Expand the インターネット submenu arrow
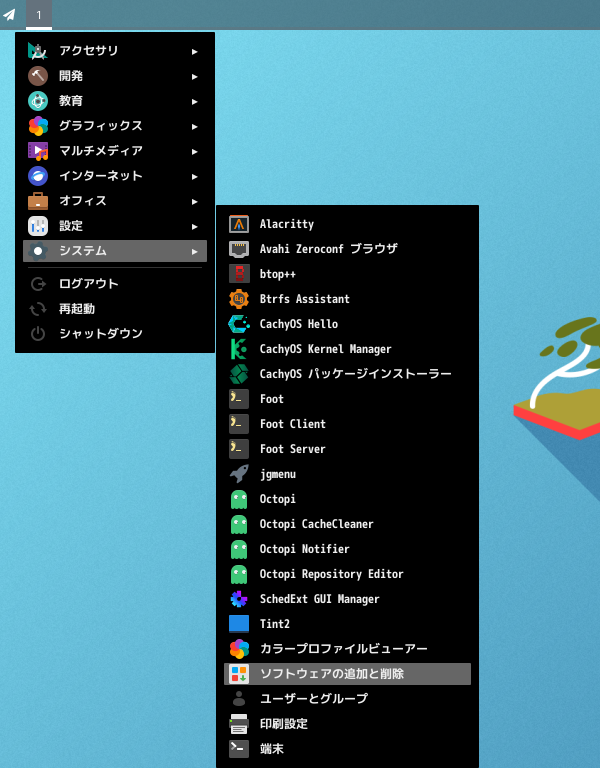Image resolution: width=600 pixels, height=768 pixels. [194, 176]
